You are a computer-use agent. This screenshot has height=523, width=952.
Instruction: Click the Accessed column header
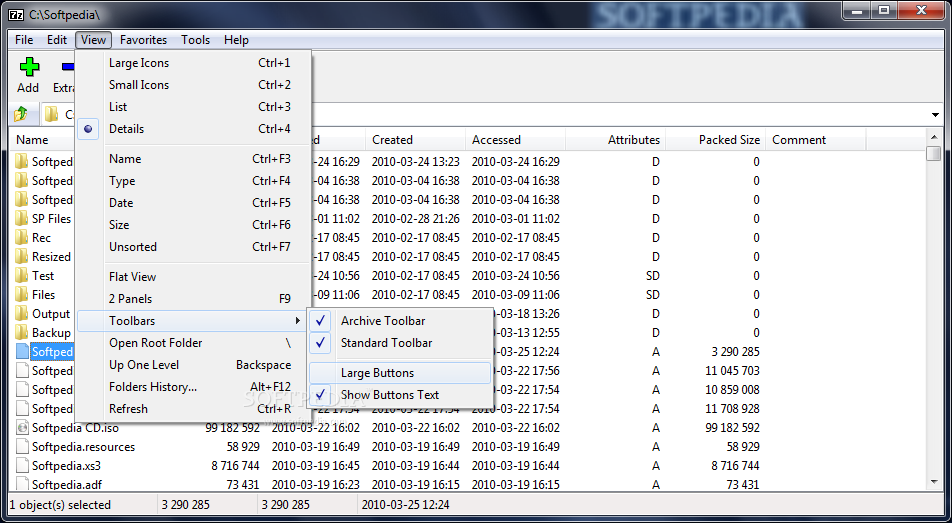[515, 140]
